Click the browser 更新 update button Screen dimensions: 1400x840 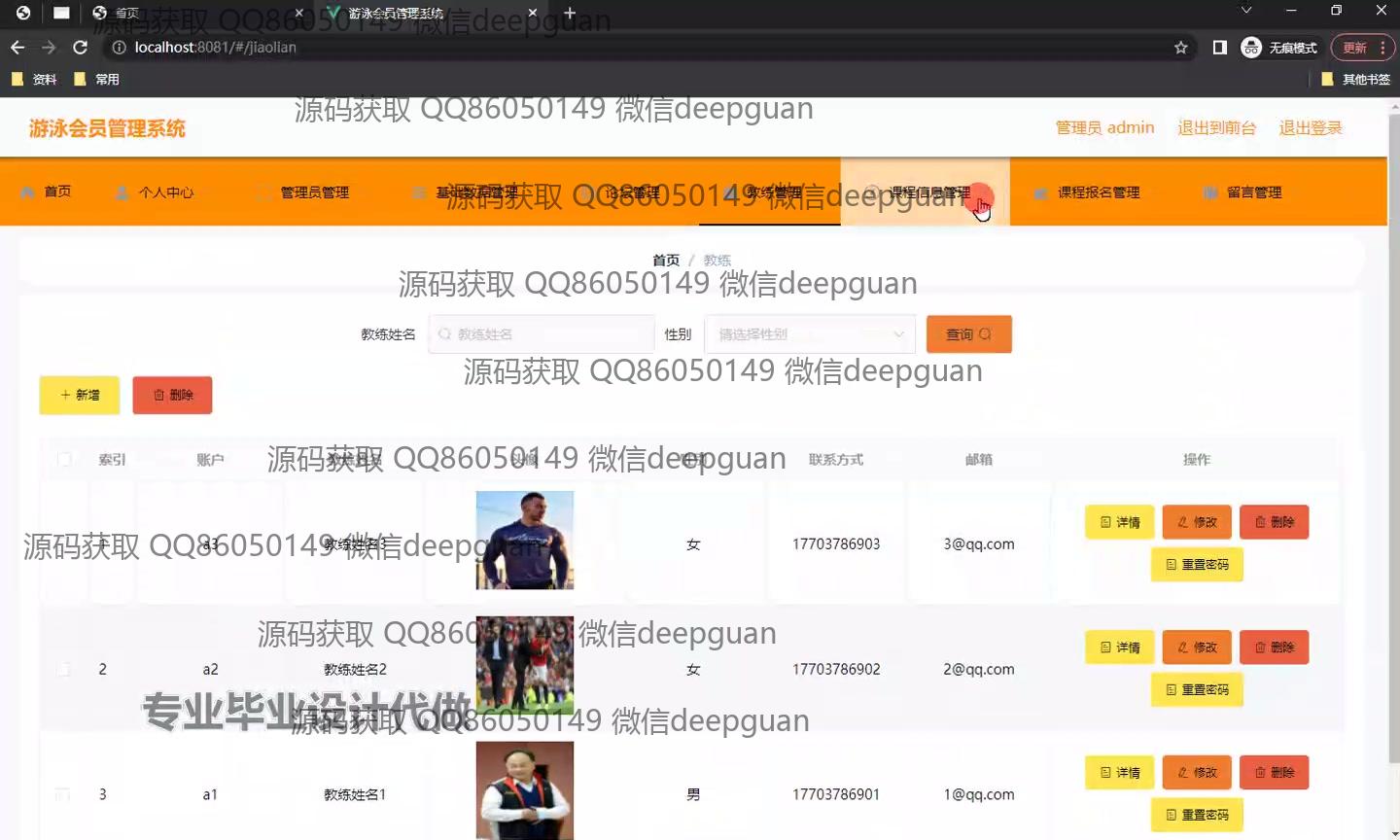pyautogui.click(x=1362, y=48)
